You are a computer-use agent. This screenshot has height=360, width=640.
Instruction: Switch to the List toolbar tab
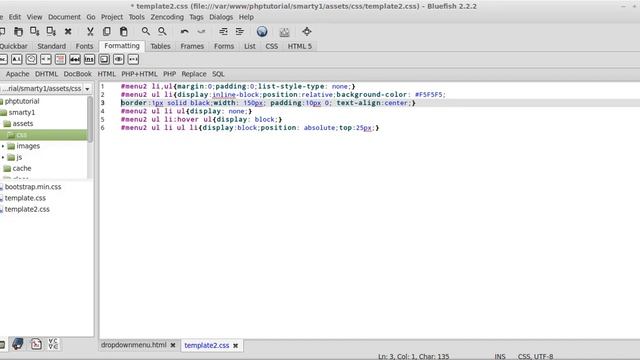pos(250,47)
